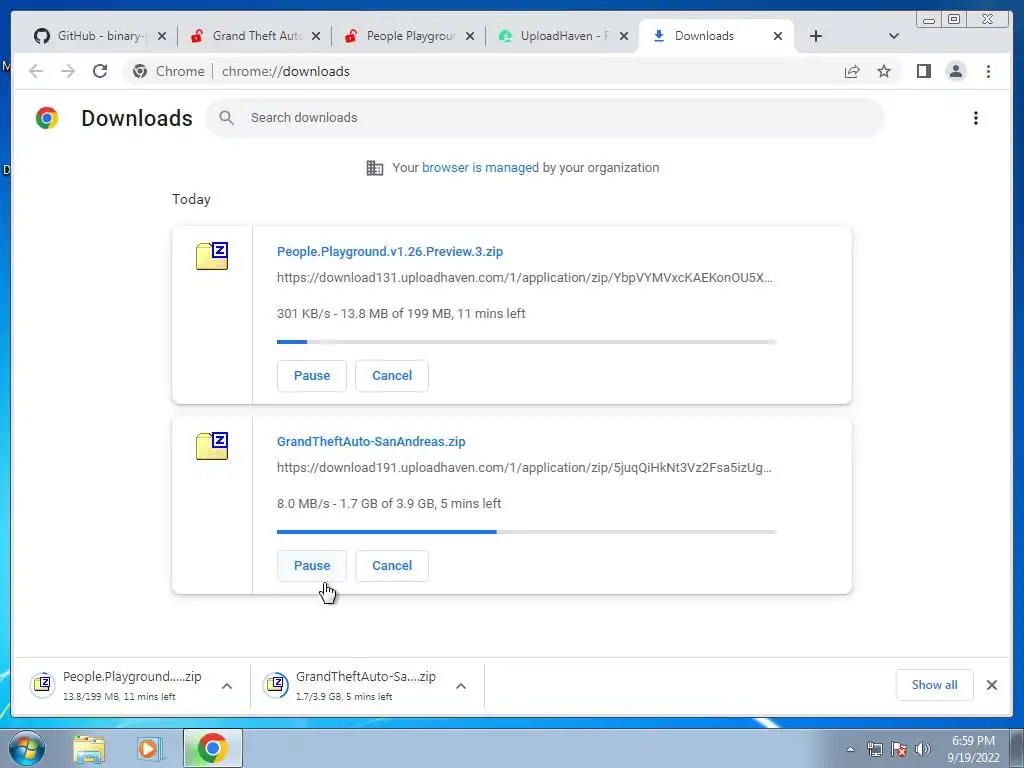Click the taskbar clock showing 6:59 PM
Viewport: 1024px width, 768px height.
[973, 749]
